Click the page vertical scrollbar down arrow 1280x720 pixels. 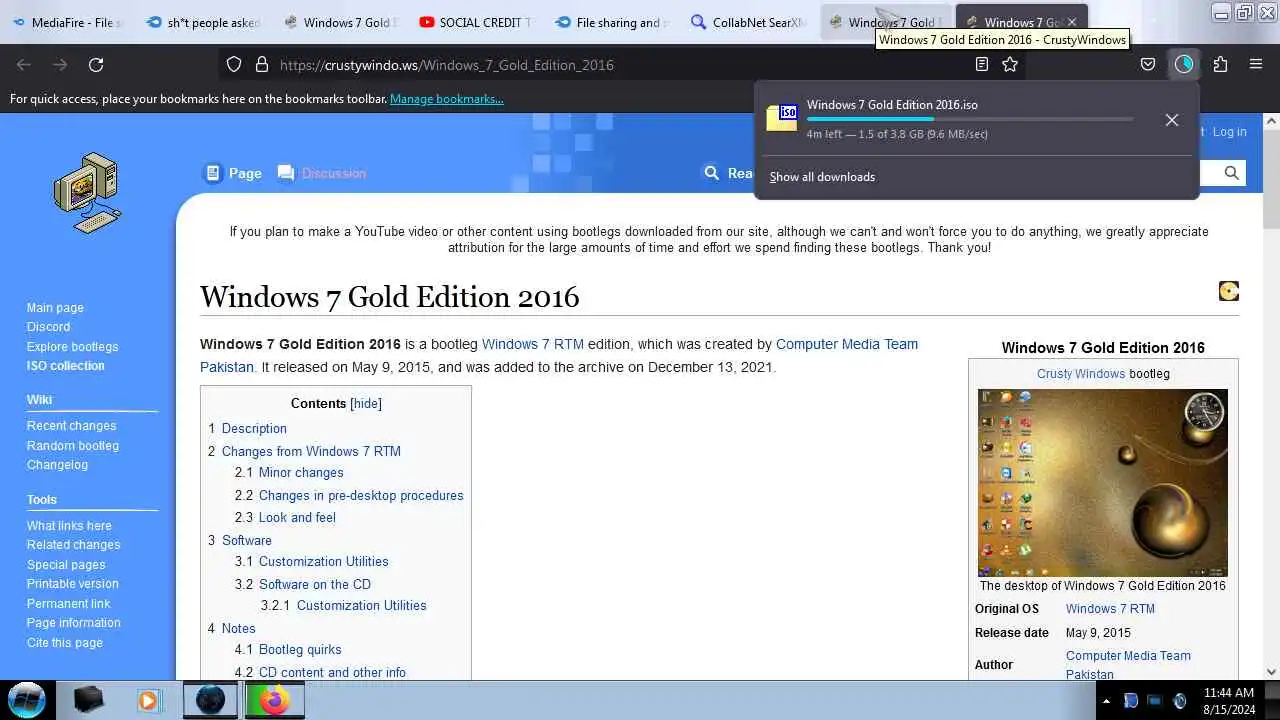[x=1271, y=672]
